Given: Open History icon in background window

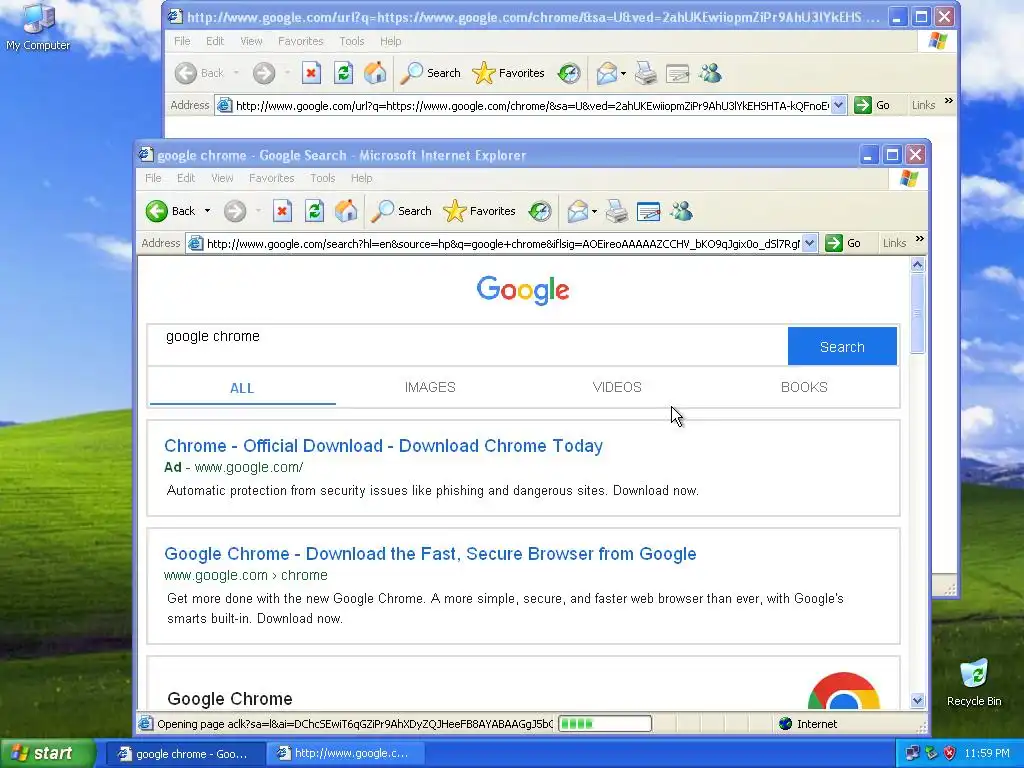Looking at the screenshot, I should 569,73.
